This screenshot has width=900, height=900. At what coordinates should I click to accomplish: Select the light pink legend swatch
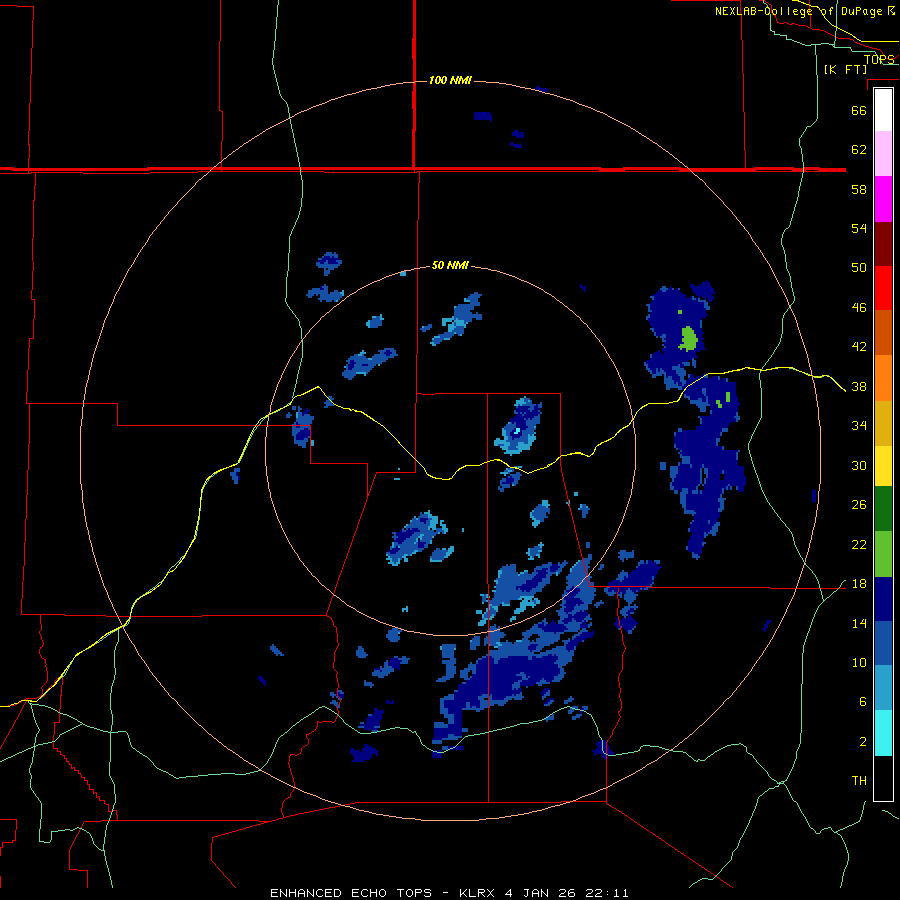(x=883, y=153)
